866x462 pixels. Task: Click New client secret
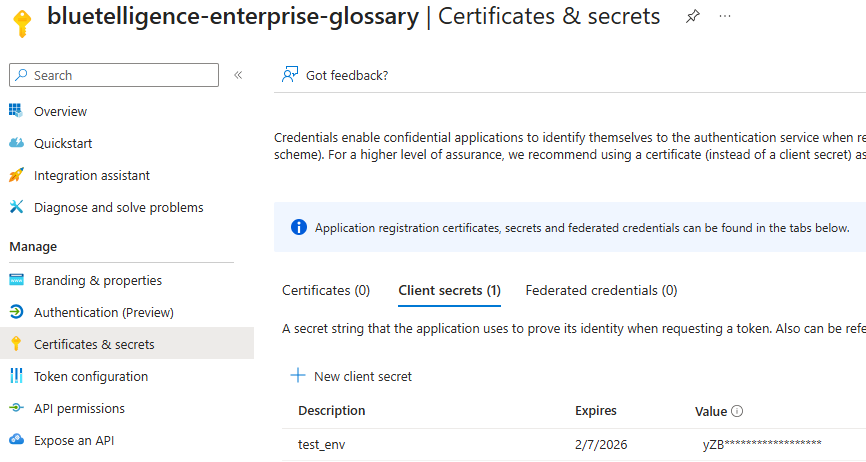(x=363, y=376)
